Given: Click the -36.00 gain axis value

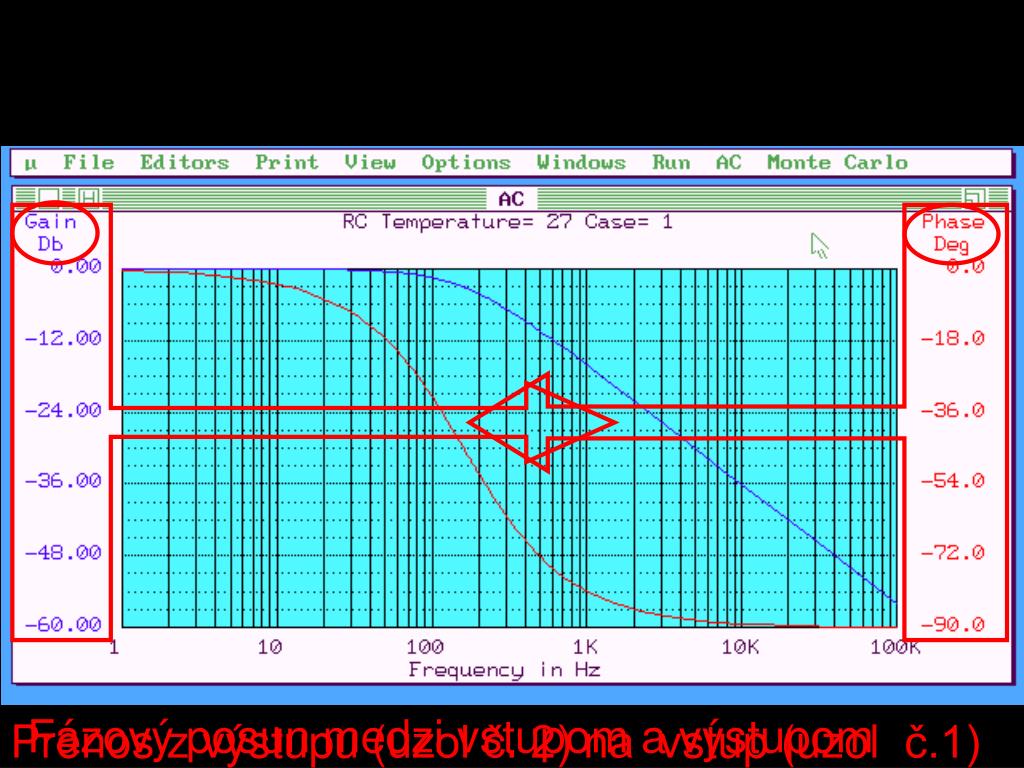Looking at the screenshot, I should [x=63, y=481].
